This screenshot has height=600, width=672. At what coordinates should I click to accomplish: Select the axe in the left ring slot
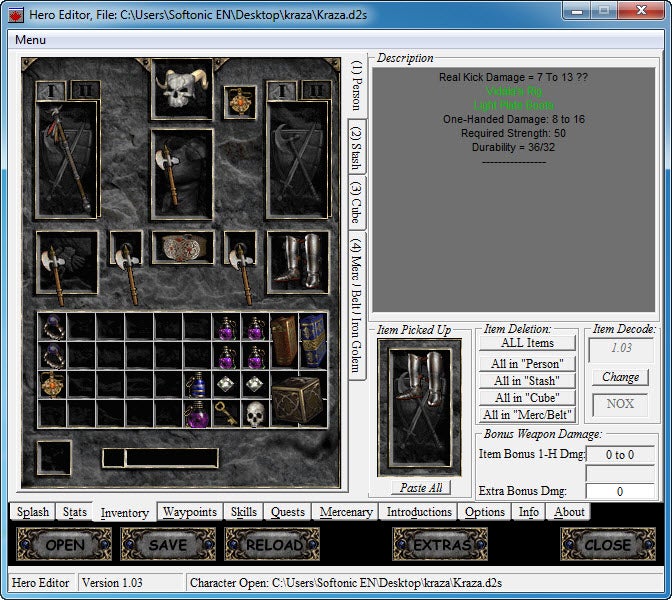(126, 248)
